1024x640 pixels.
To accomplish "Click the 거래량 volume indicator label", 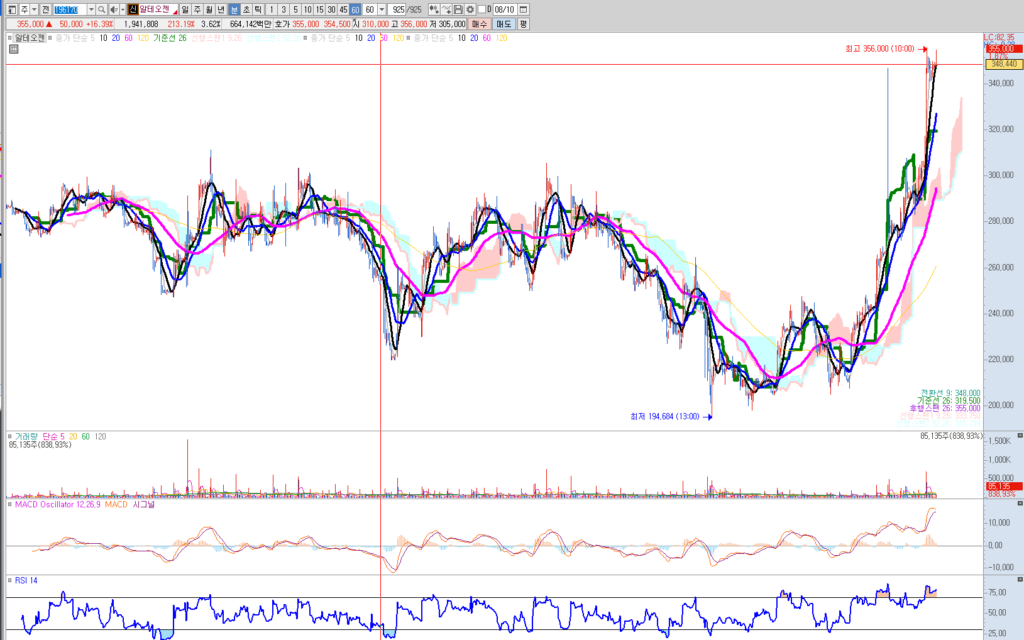I will point(27,436).
